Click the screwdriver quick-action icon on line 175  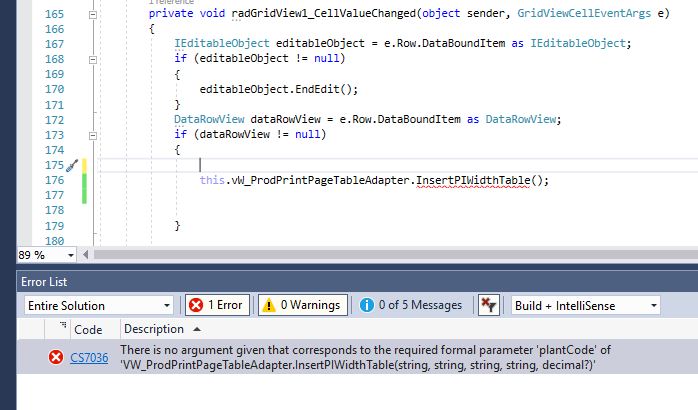pos(72,166)
